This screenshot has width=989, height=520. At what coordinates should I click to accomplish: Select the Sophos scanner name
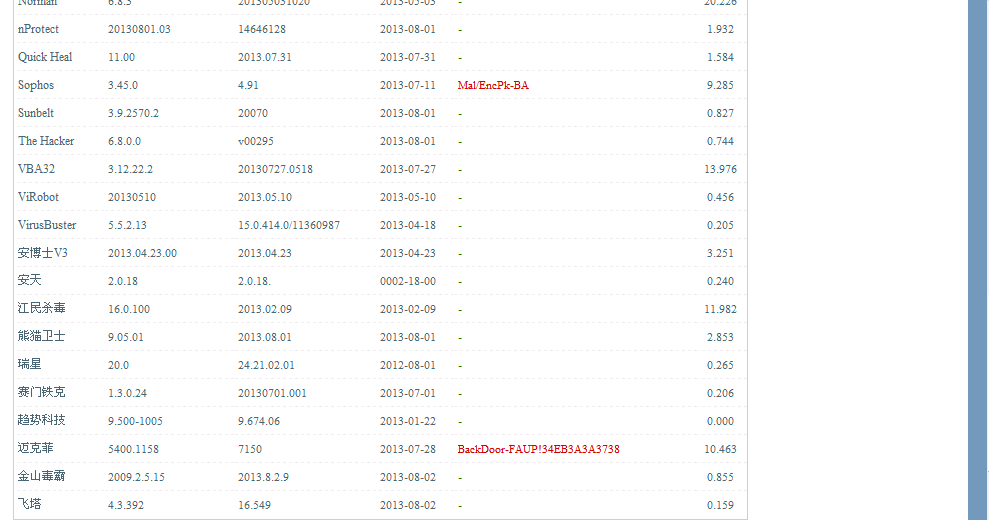pyautogui.click(x=36, y=85)
